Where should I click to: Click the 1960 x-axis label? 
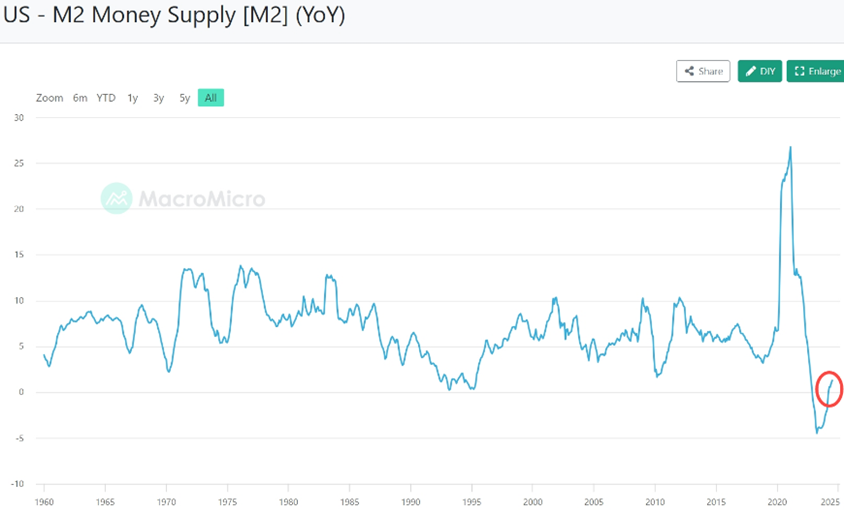click(44, 502)
